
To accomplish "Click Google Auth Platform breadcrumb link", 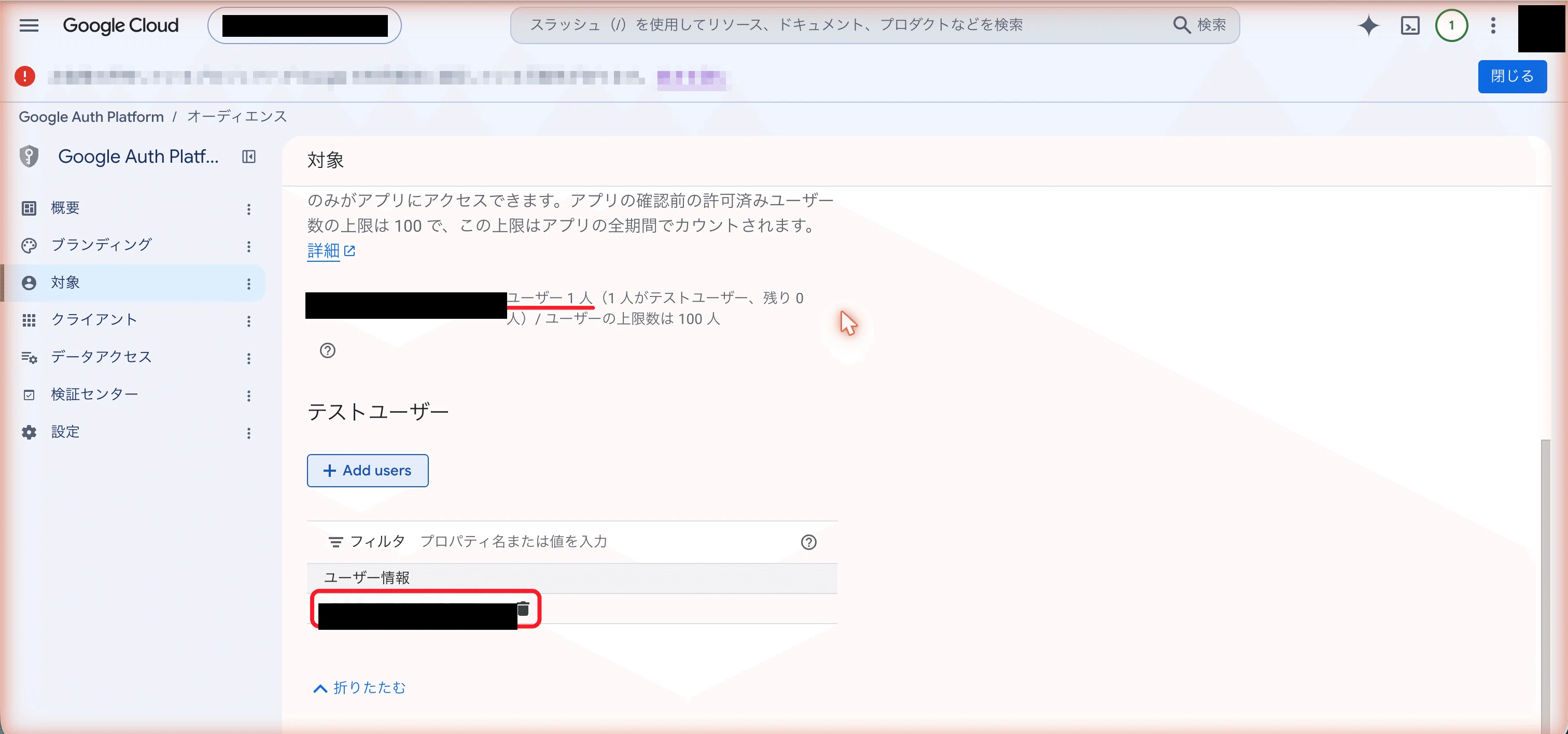I will point(91,117).
